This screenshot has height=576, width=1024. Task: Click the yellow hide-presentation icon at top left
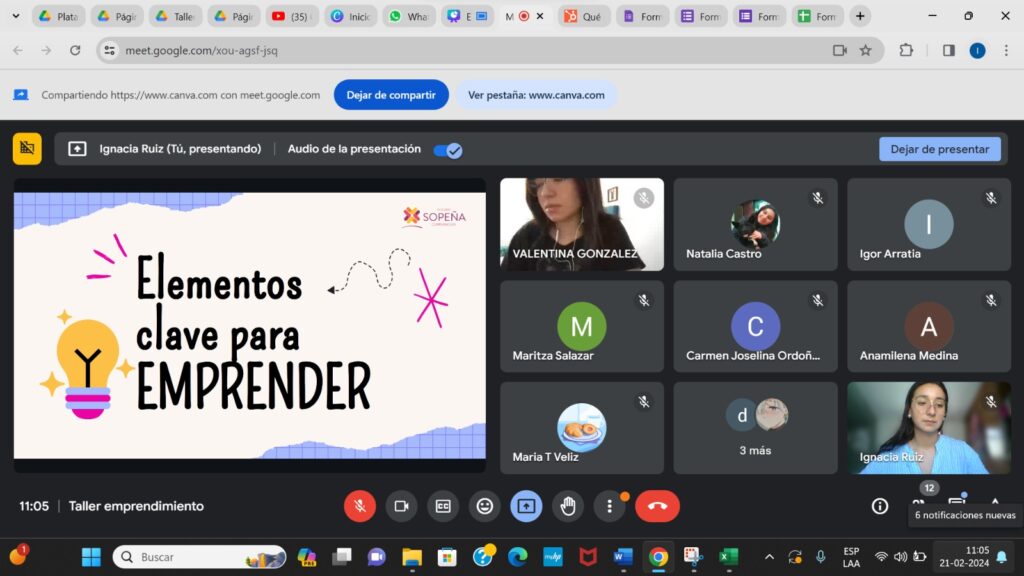[x=27, y=148]
